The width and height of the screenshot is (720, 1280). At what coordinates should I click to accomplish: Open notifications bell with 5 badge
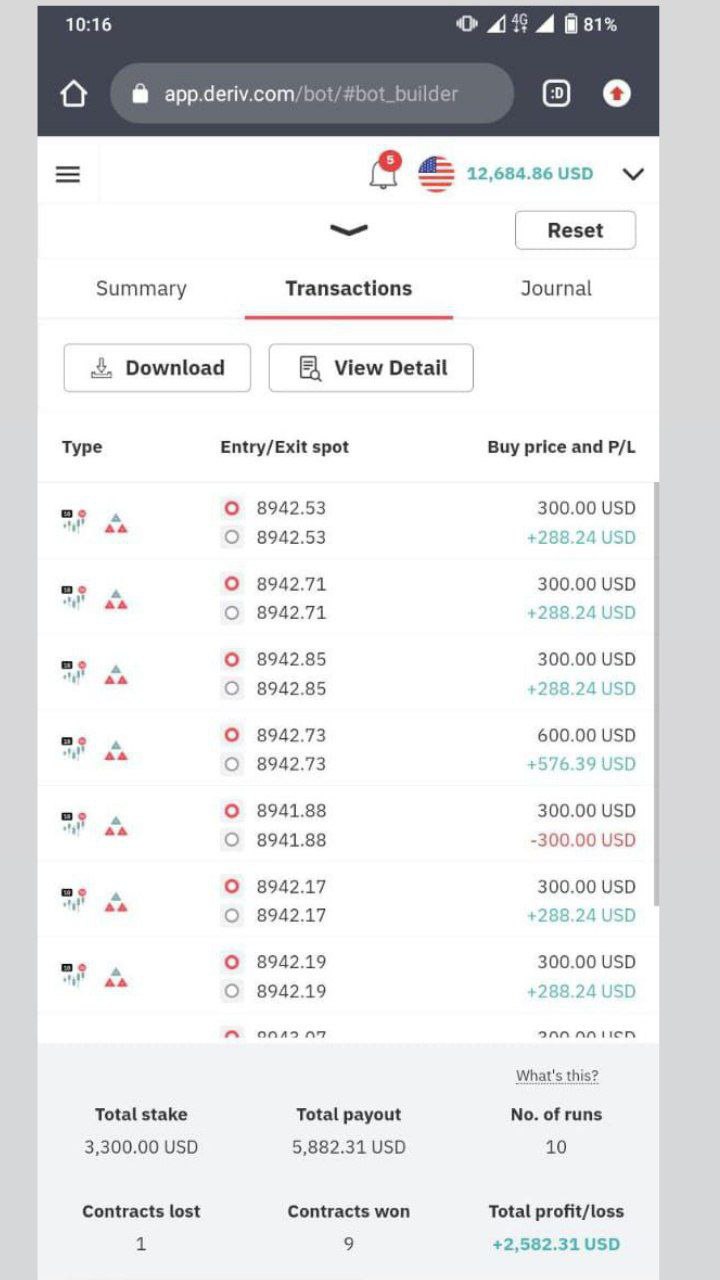(x=384, y=171)
